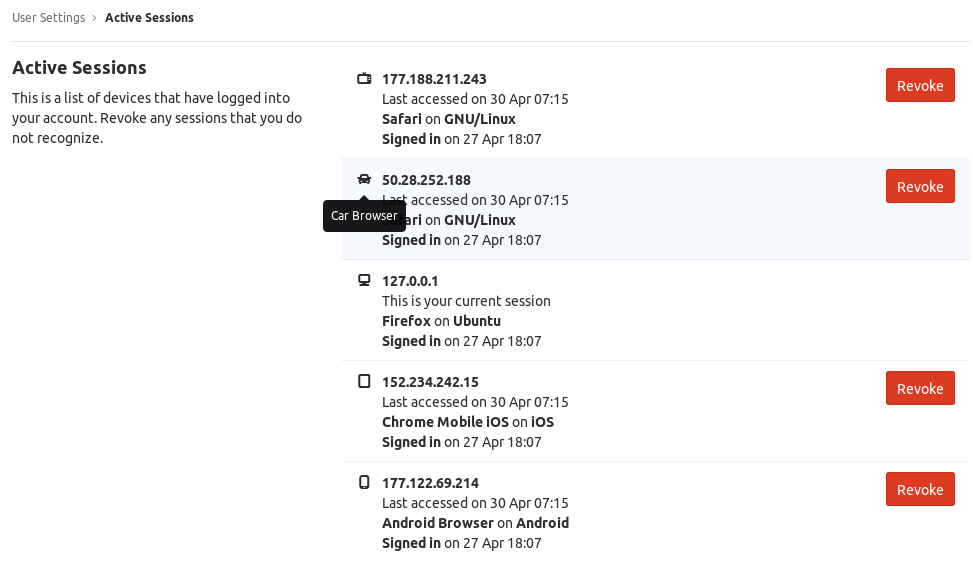Image resolution: width=973 pixels, height=570 pixels.
Task: Click the IP address 177.122.69.214
Action: click(x=430, y=483)
